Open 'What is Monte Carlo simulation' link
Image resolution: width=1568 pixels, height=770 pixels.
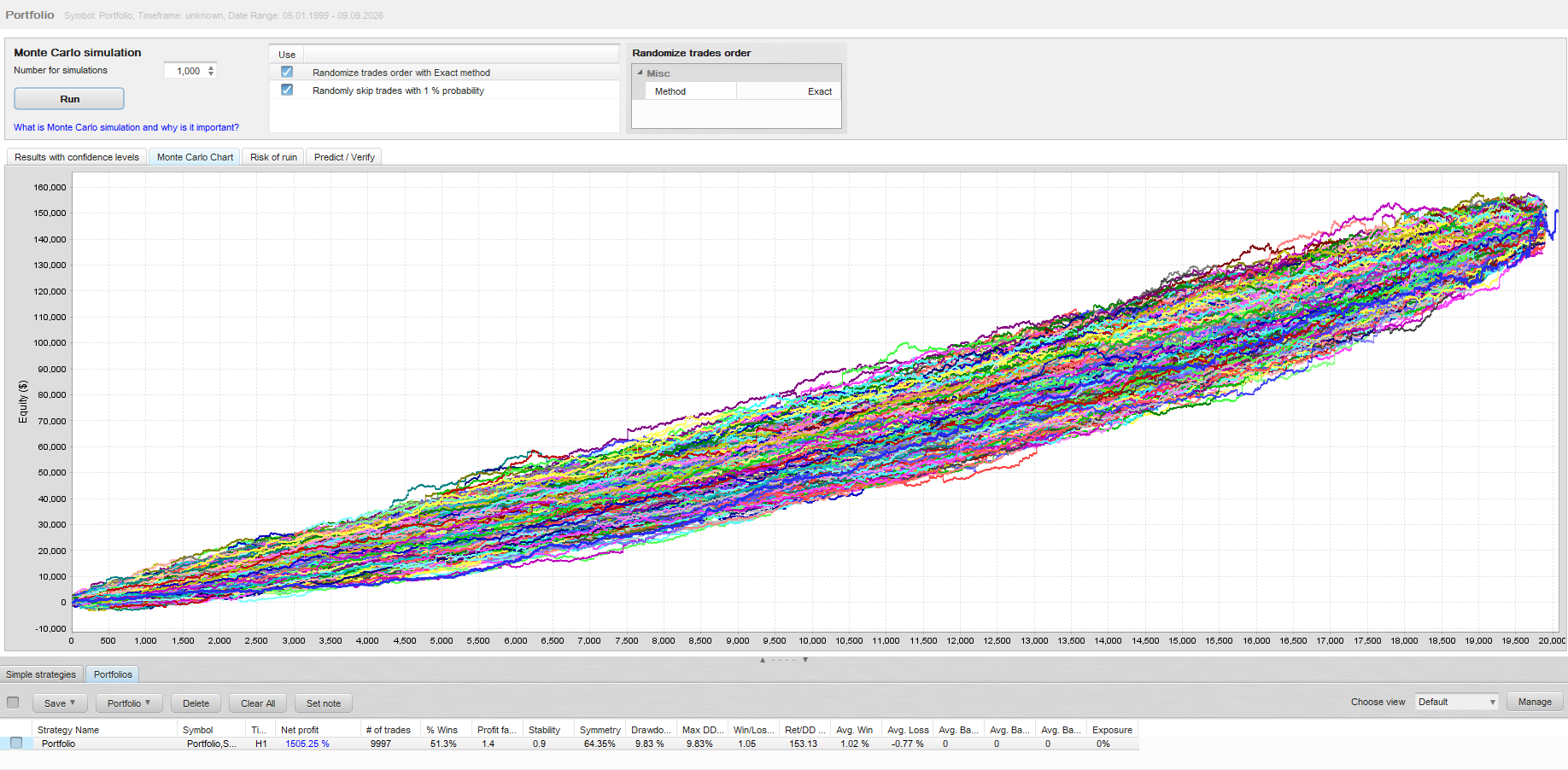[x=126, y=127]
